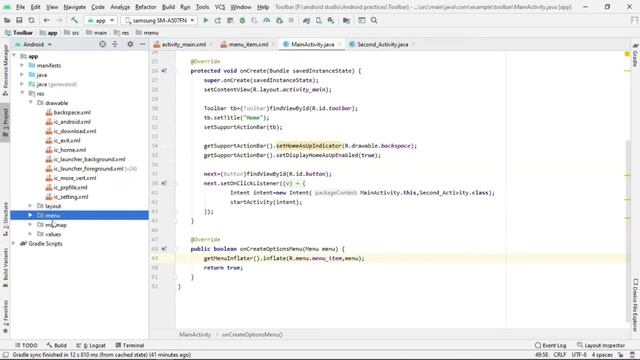640x360 pixels.
Task: Switch to menu_item.xml tab
Action: tap(247, 44)
